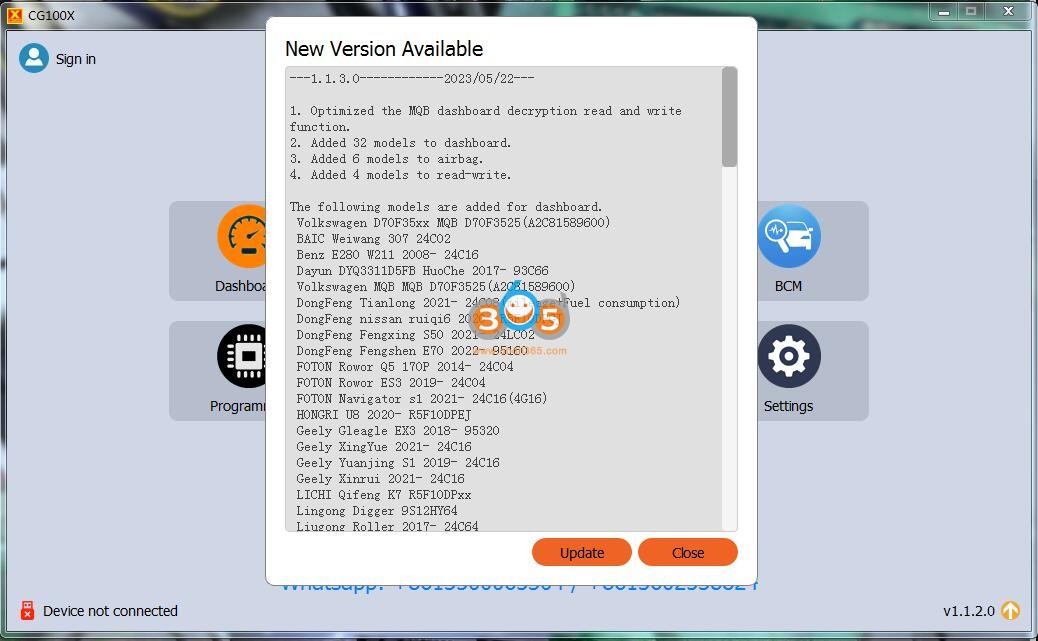
Task: Open the Programmer chip icon
Action: [242, 356]
